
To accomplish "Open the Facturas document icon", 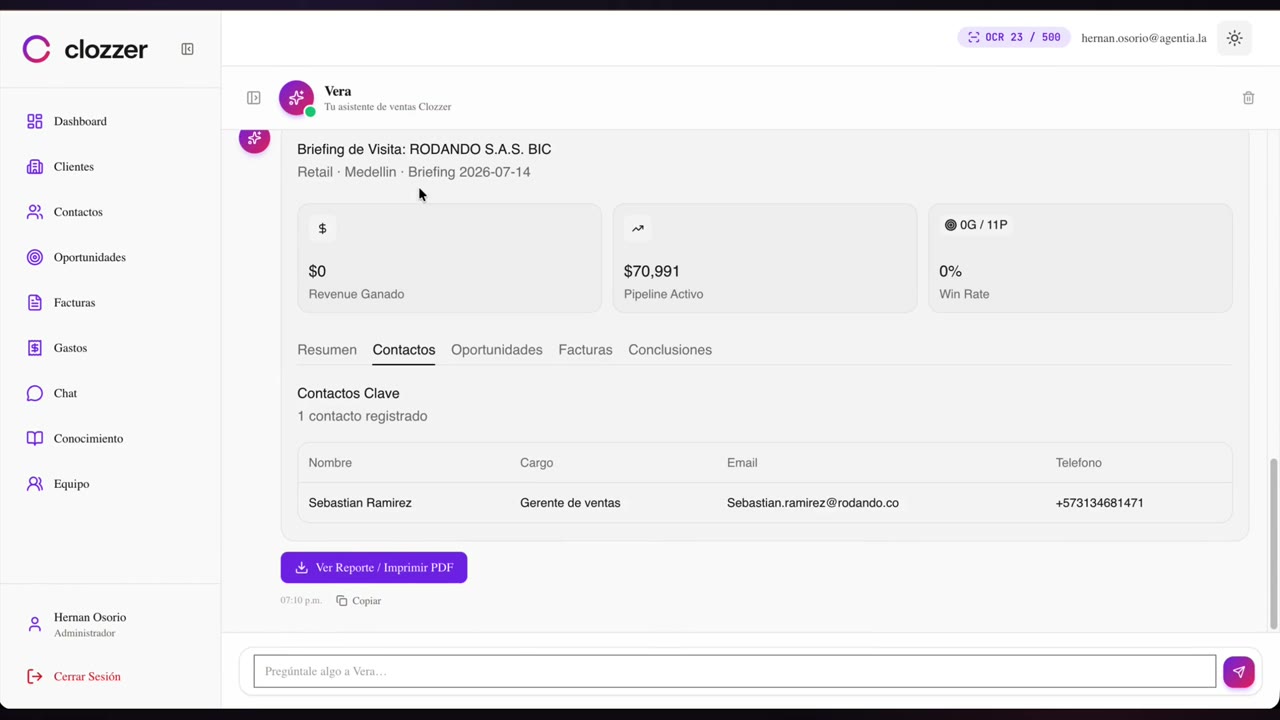I will point(35,303).
